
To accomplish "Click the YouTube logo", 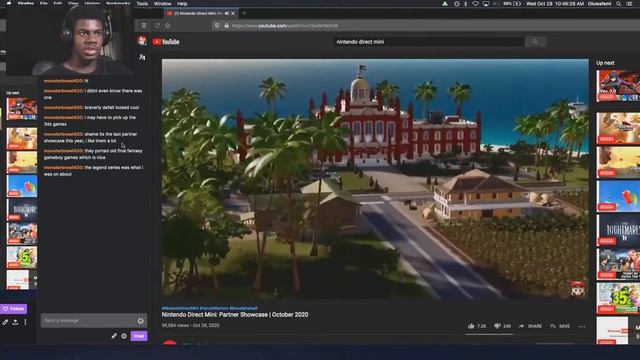I will (x=166, y=42).
